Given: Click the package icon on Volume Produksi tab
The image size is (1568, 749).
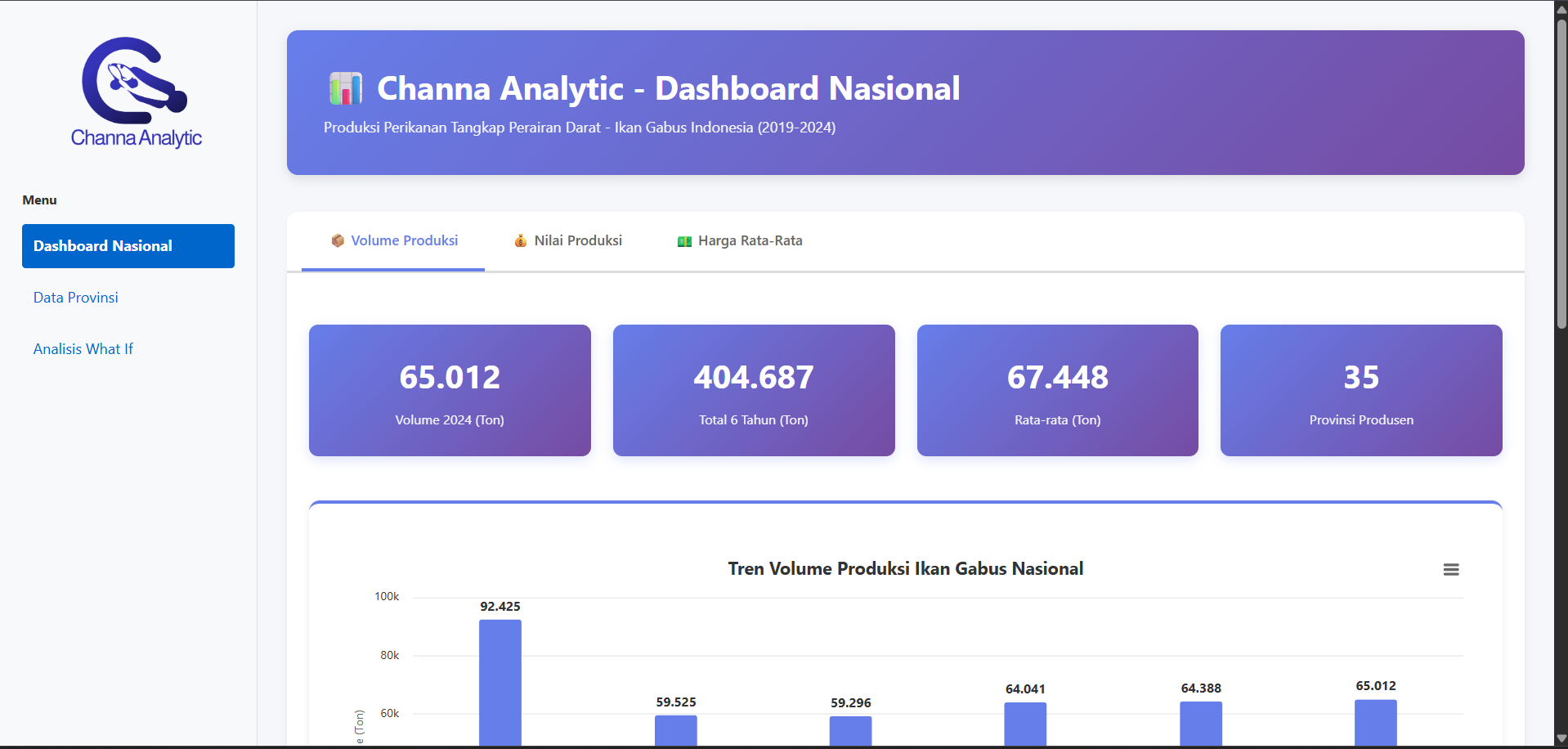Looking at the screenshot, I should 337,240.
